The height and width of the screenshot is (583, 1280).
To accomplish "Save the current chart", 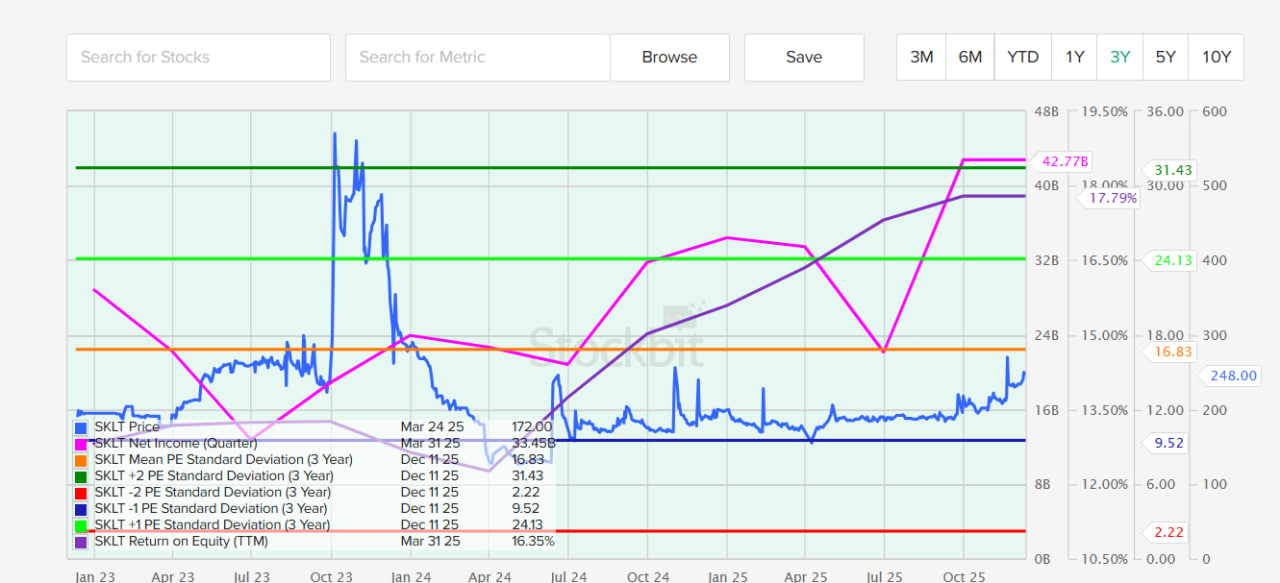I will (804, 57).
